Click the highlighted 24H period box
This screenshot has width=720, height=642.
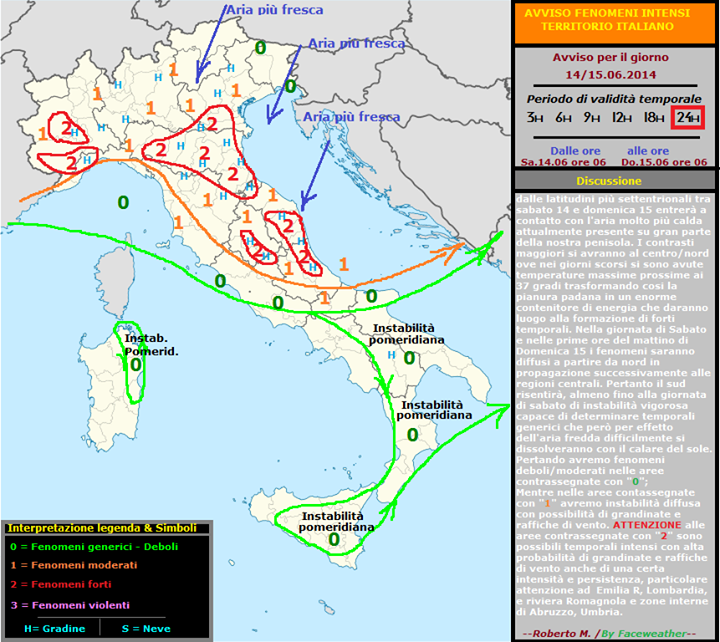click(x=687, y=118)
